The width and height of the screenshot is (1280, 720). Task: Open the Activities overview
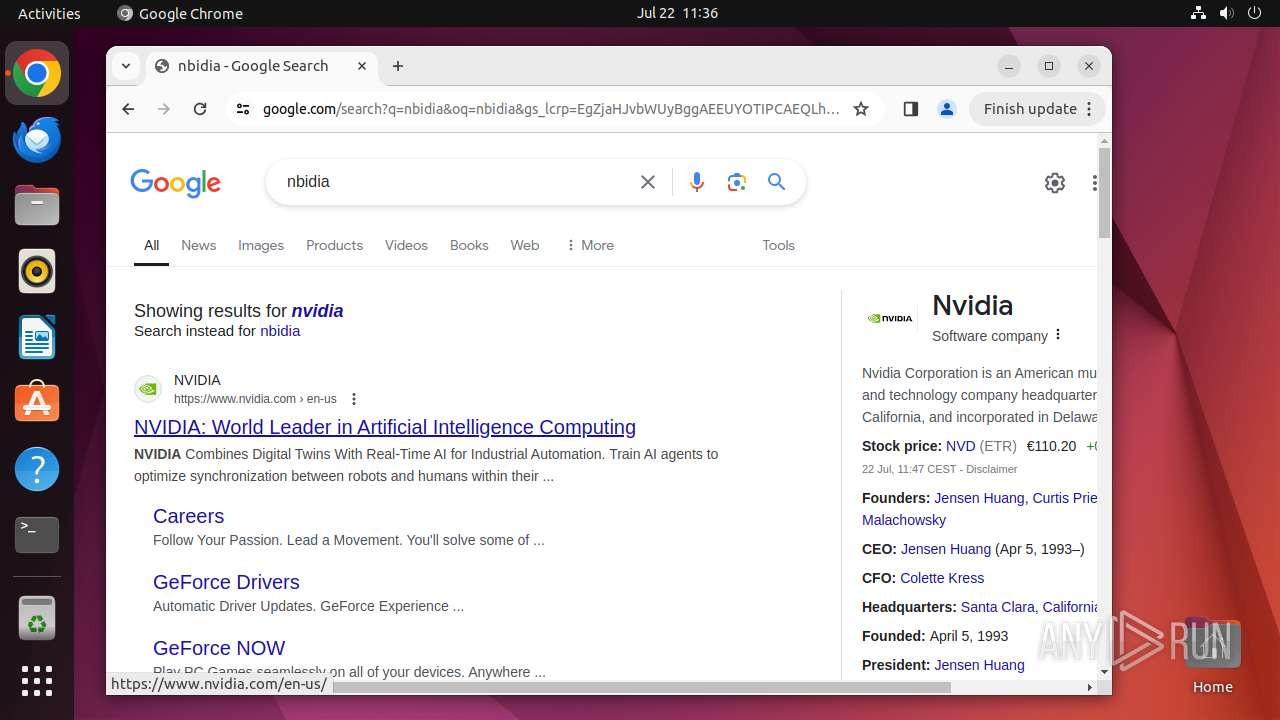pos(49,13)
